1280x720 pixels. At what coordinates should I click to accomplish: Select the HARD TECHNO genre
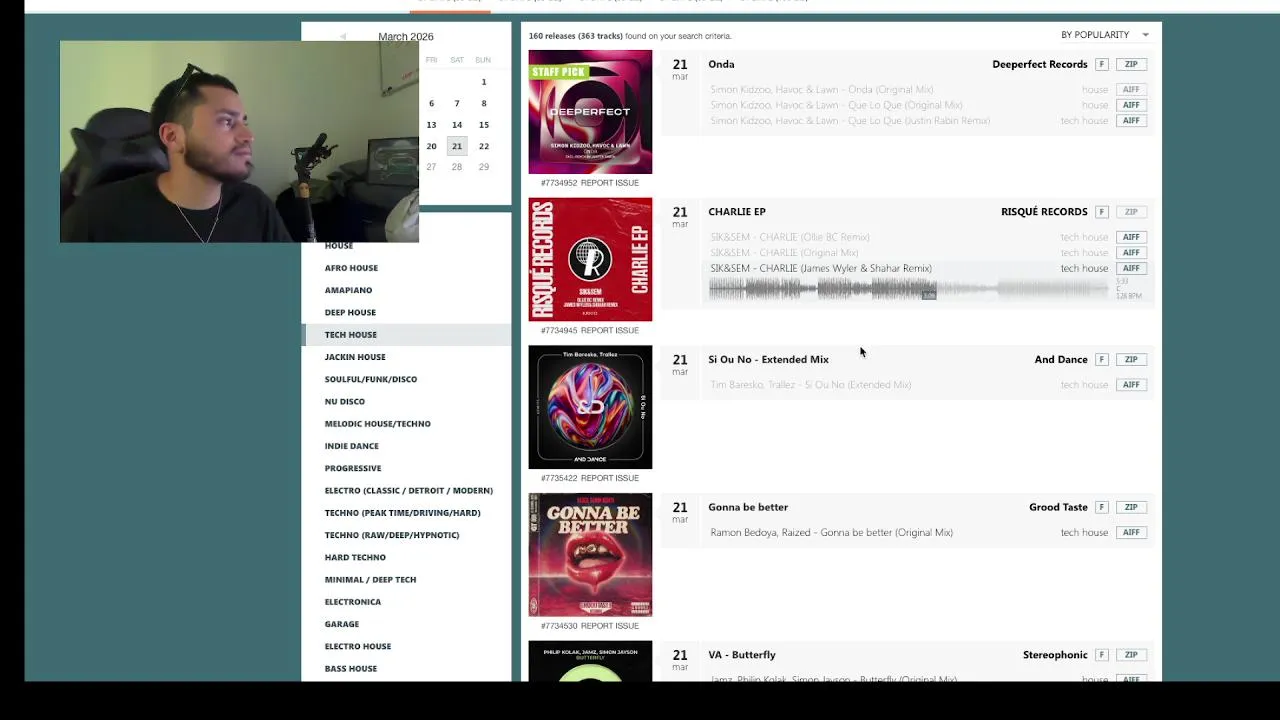point(355,557)
